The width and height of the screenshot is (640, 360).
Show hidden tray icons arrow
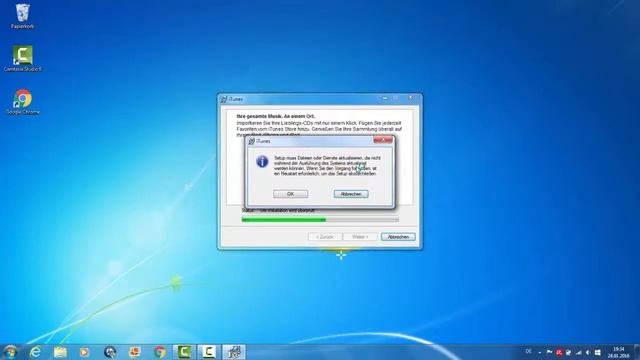coord(540,352)
